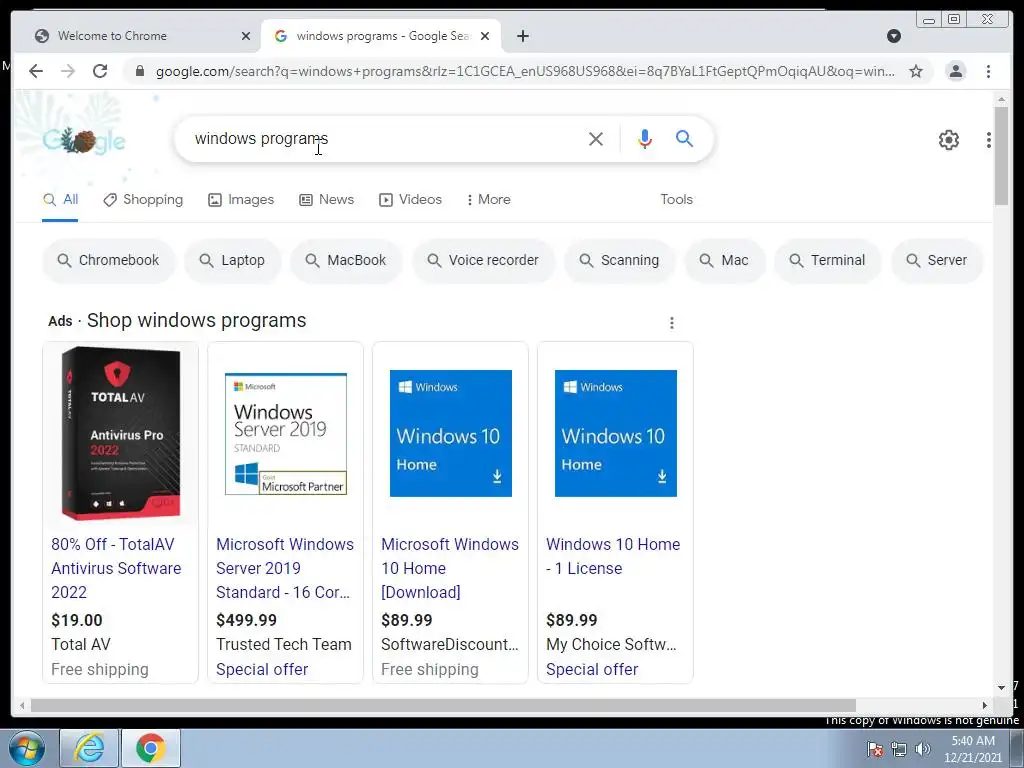Screen dimensions: 1024x768
Task: Click the Windows 10 Home image above Microsoft Windows 10 Home [Download]
Action: tap(451, 434)
